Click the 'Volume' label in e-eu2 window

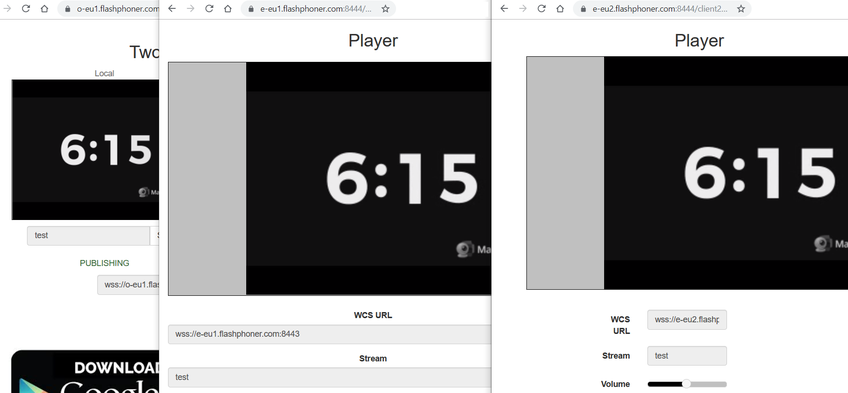tap(615, 384)
